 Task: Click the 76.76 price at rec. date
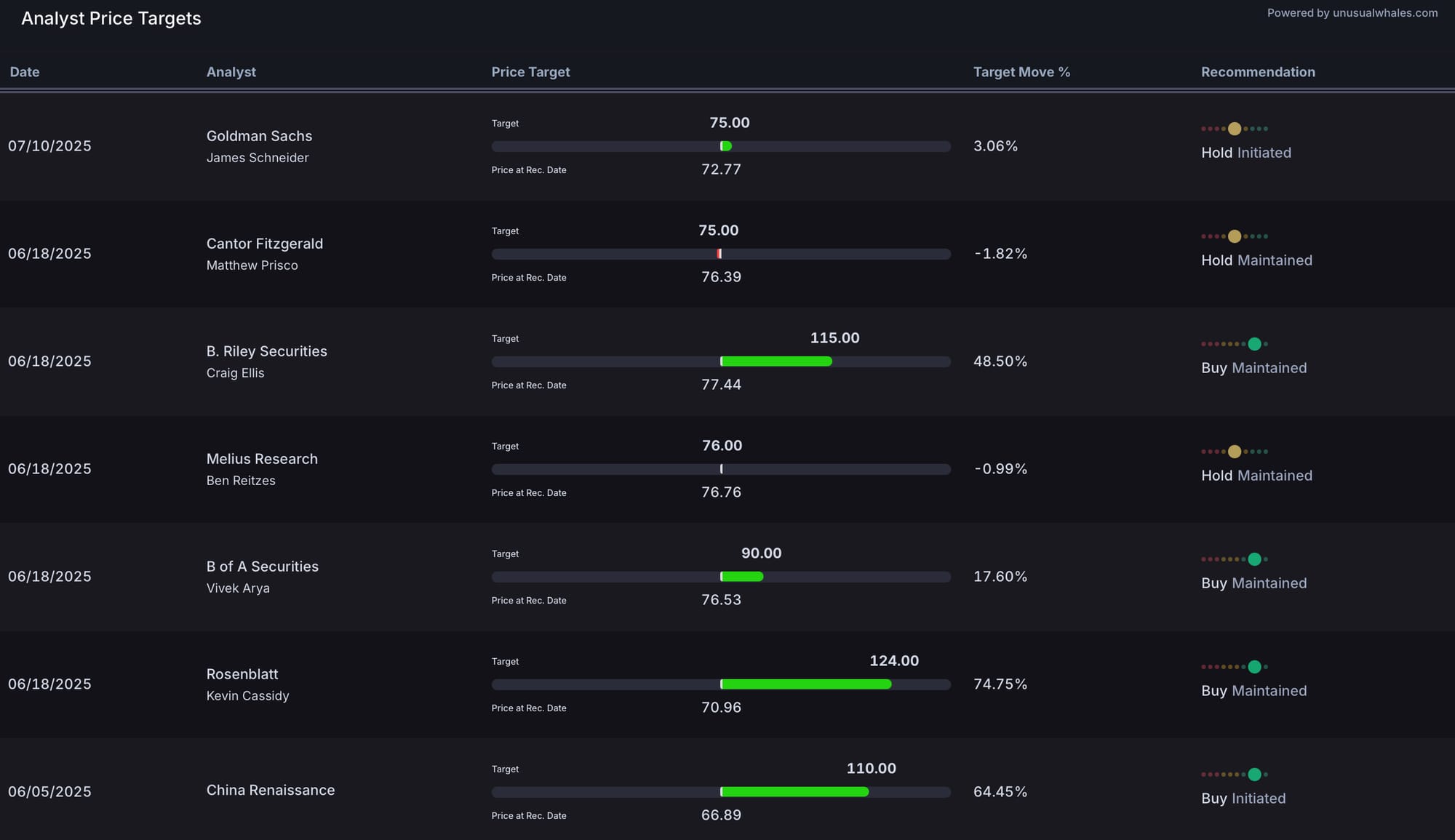(721, 492)
